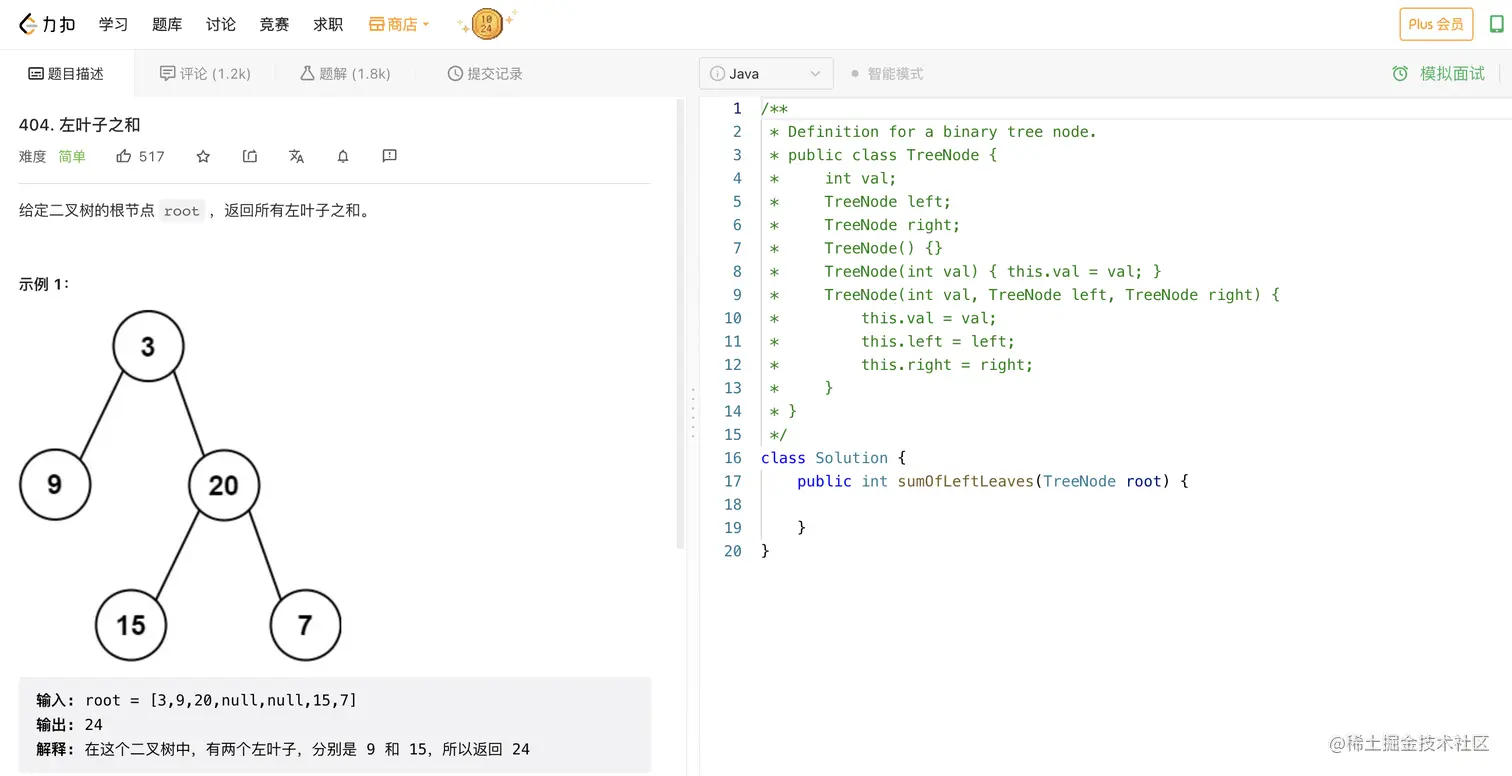Switch to 评论 (1.2k) tab

[x=205, y=74]
